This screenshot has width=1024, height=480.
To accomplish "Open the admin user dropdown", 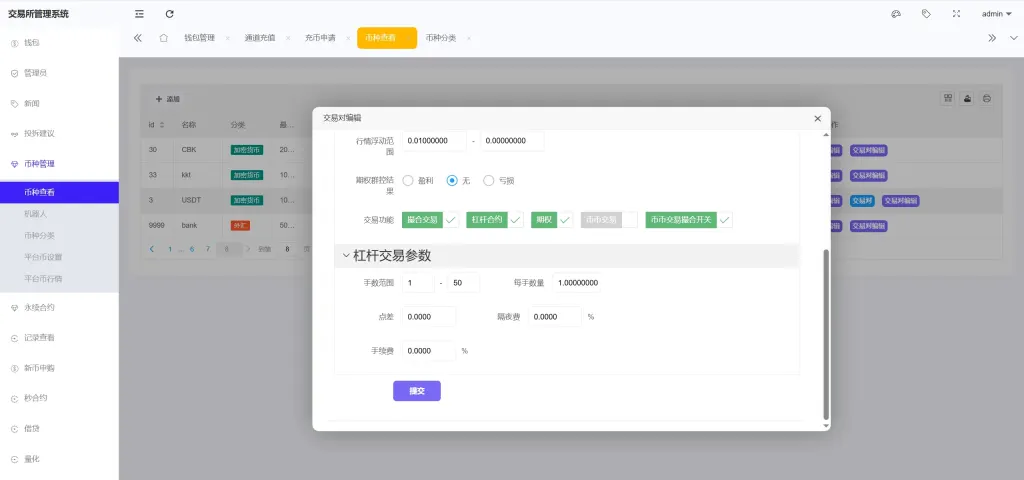I will click(997, 14).
